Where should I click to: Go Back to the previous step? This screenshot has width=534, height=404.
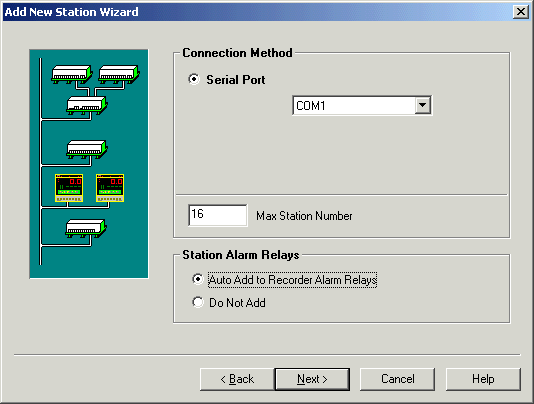coord(237,379)
